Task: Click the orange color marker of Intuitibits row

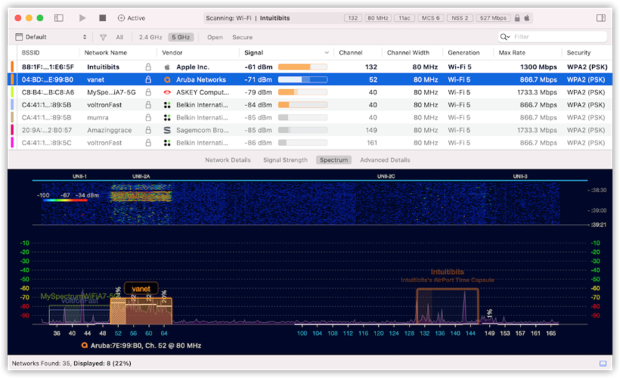Action: pyautogui.click(x=12, y=67)
